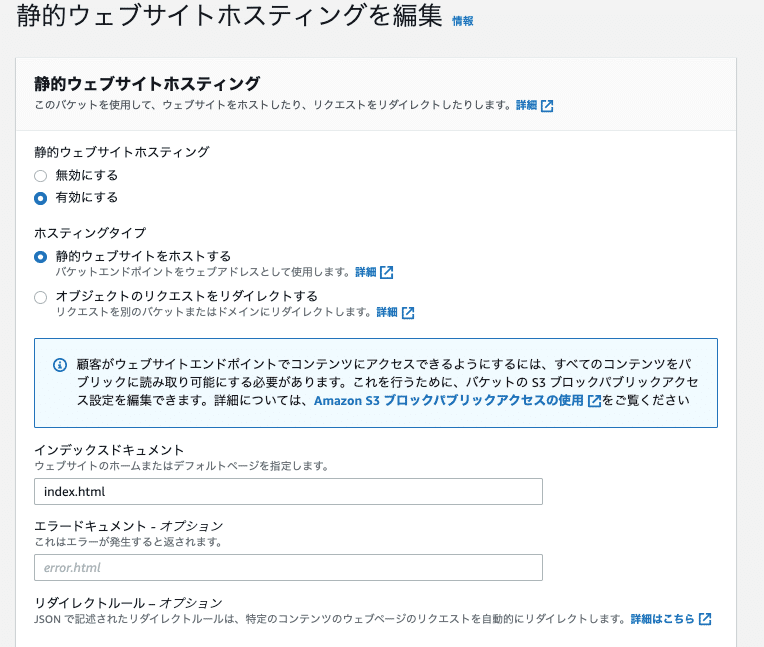Open the Amazon S3 ブロックパブリックアクセスの使用 link
Screen dimensions: 764x647
[x=449, y=400]
